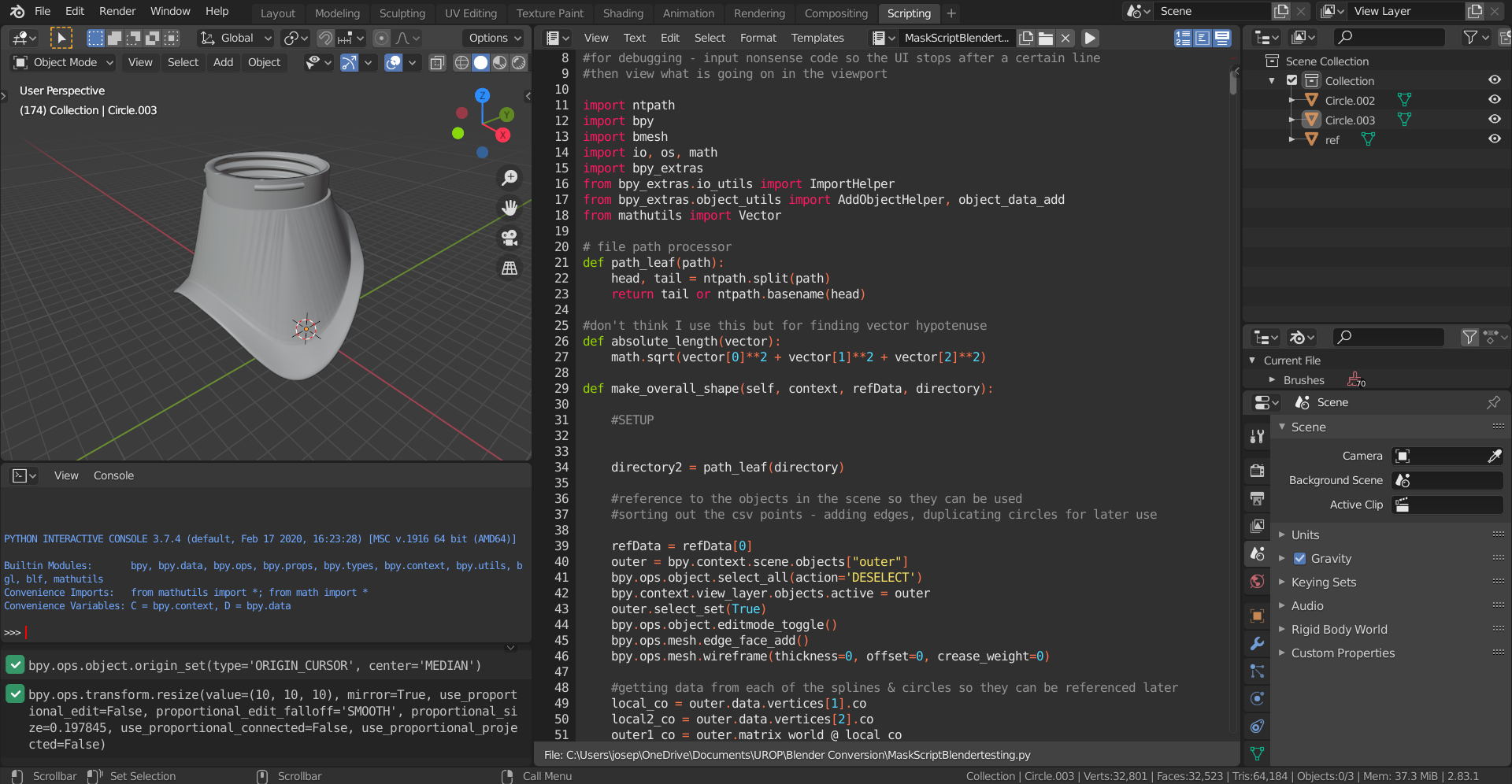Open the Physics properties tab
This screenshot has width=1512, height=784.
1257,698
